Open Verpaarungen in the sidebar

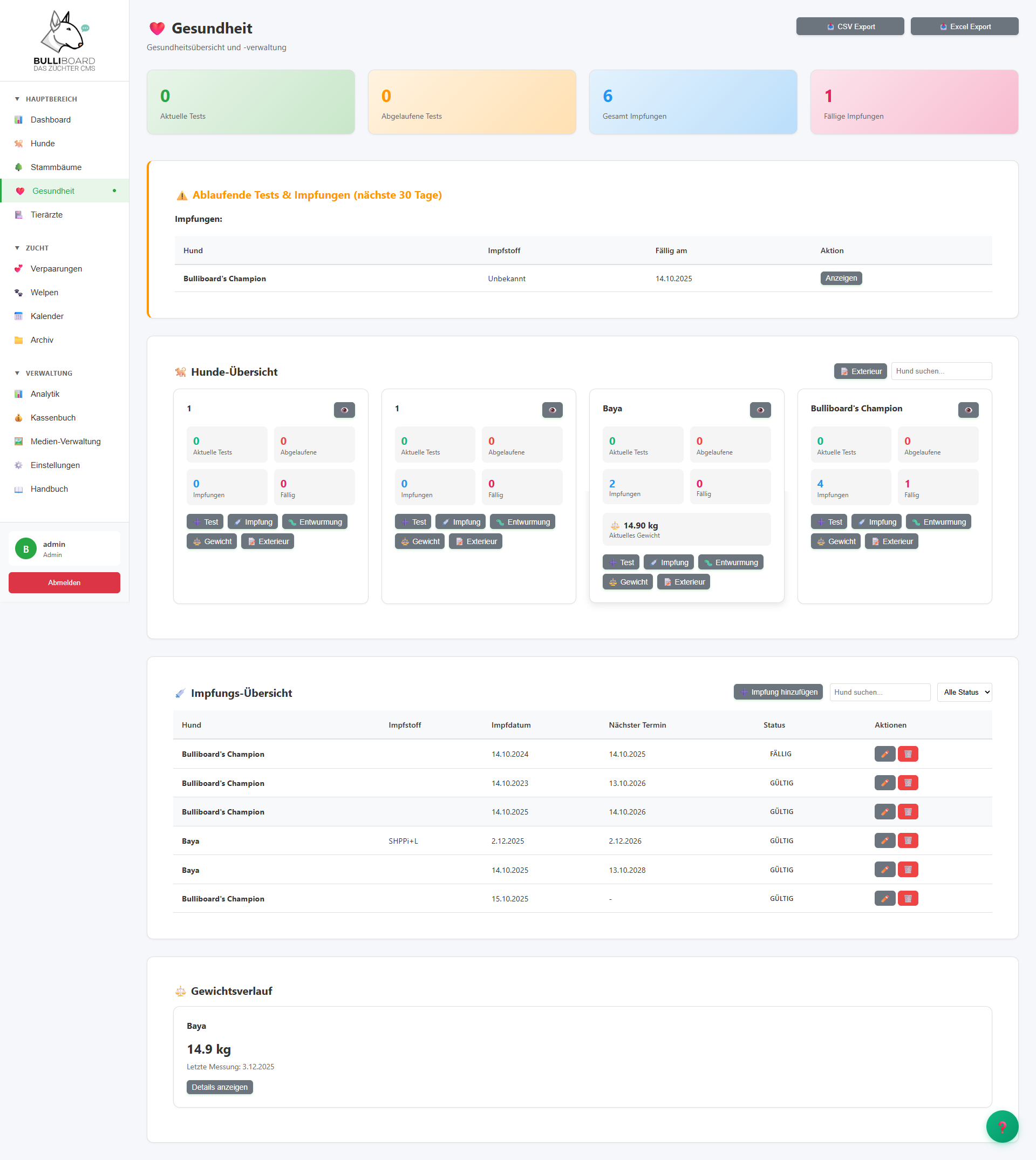56,269
